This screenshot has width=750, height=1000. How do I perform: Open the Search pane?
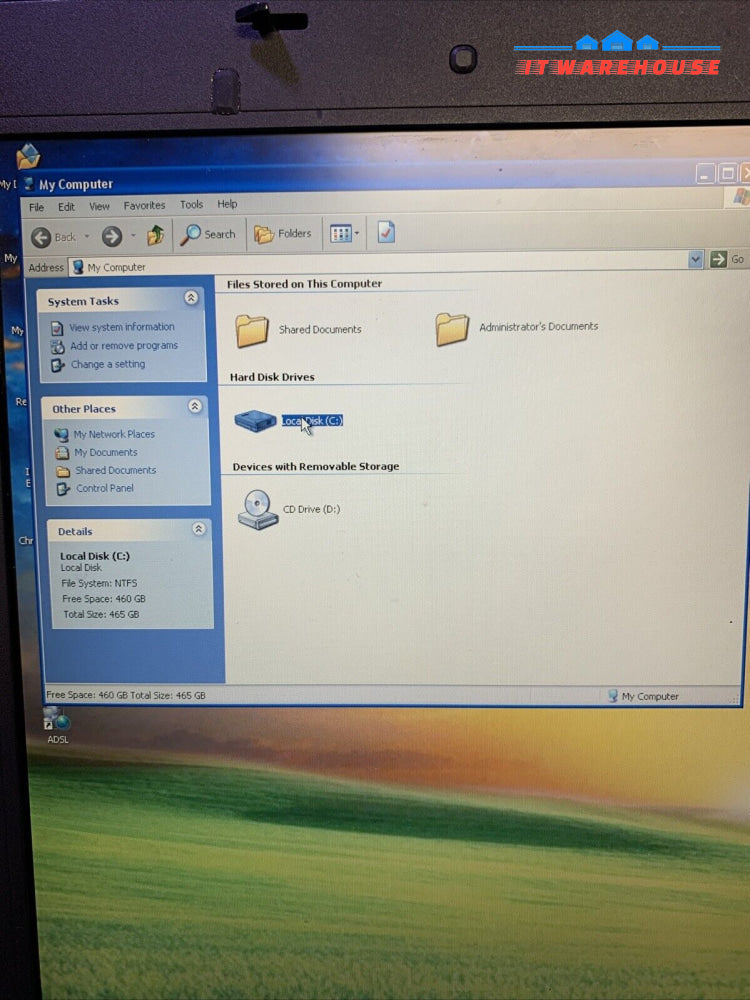pyautogui.click(x=208, y=234)
